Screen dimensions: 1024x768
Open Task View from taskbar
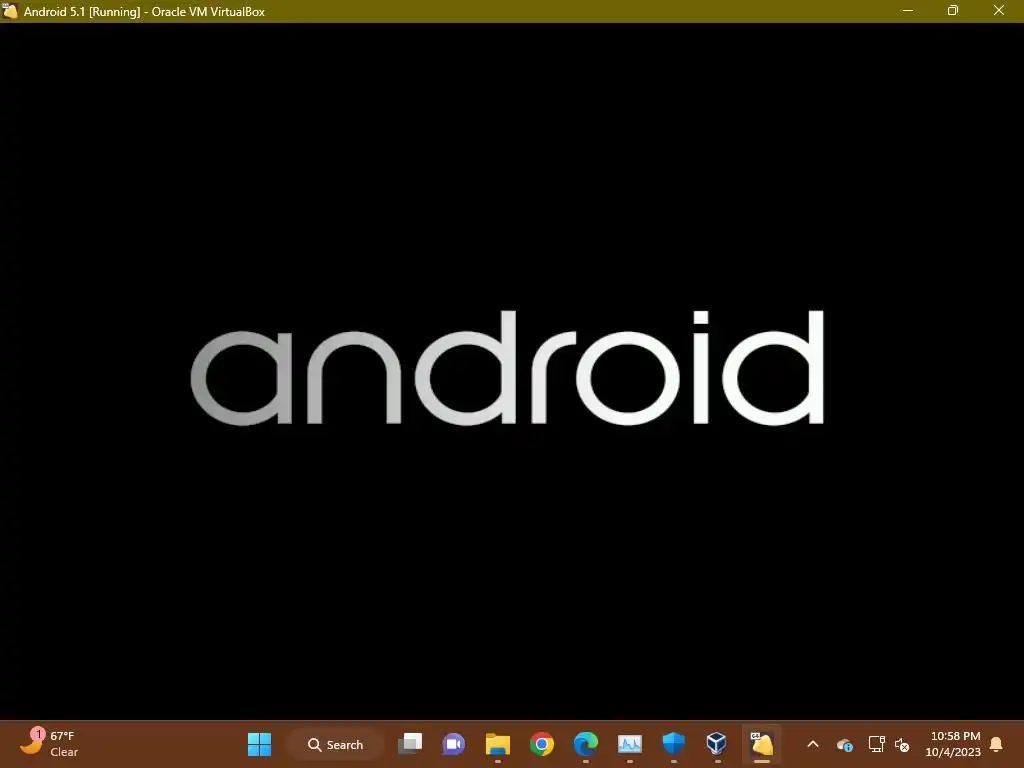pos(410,744)
